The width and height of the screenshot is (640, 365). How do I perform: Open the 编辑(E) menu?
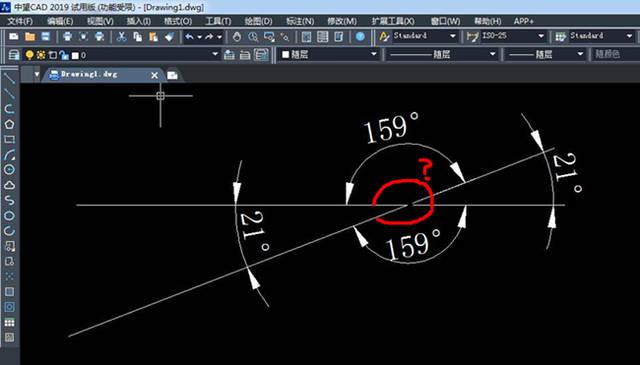pyautogui.click(x=60, y=21)
